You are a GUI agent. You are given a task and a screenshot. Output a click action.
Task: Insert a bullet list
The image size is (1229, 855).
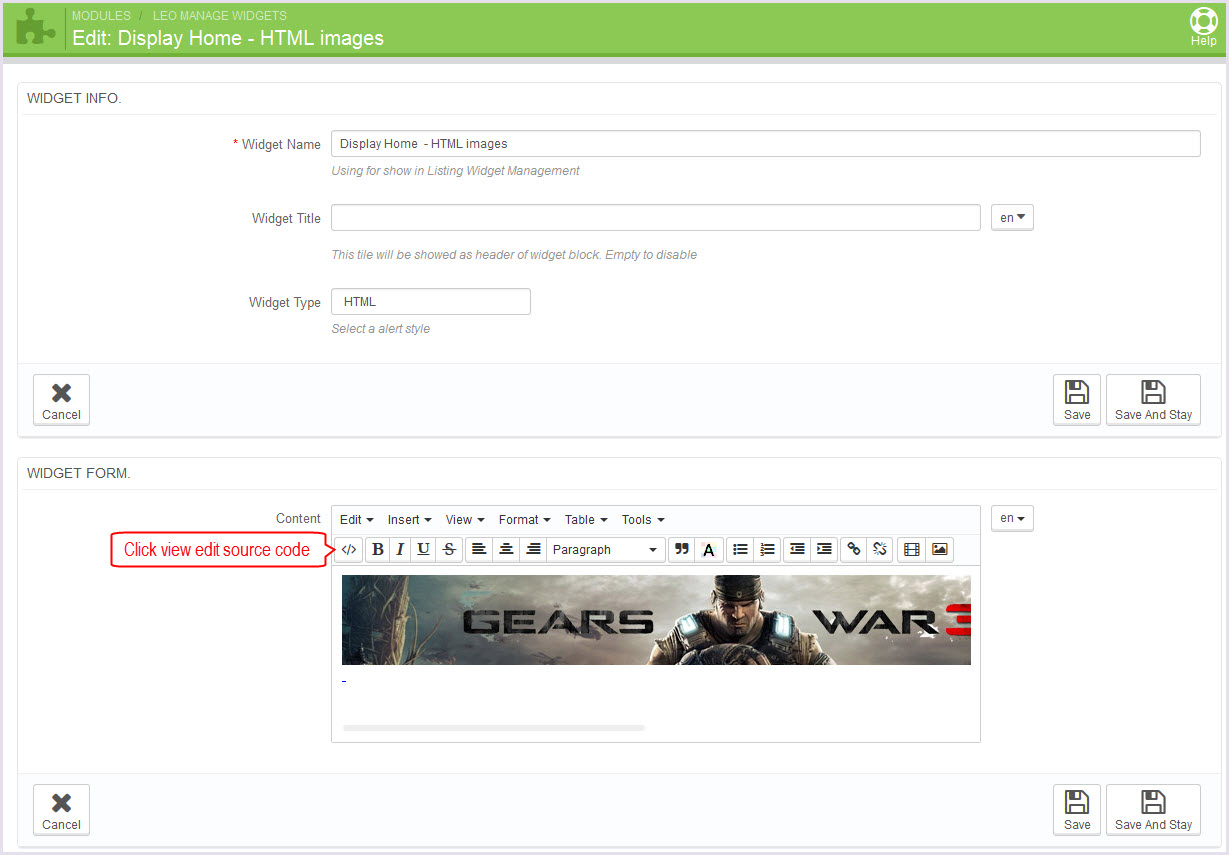740,549
